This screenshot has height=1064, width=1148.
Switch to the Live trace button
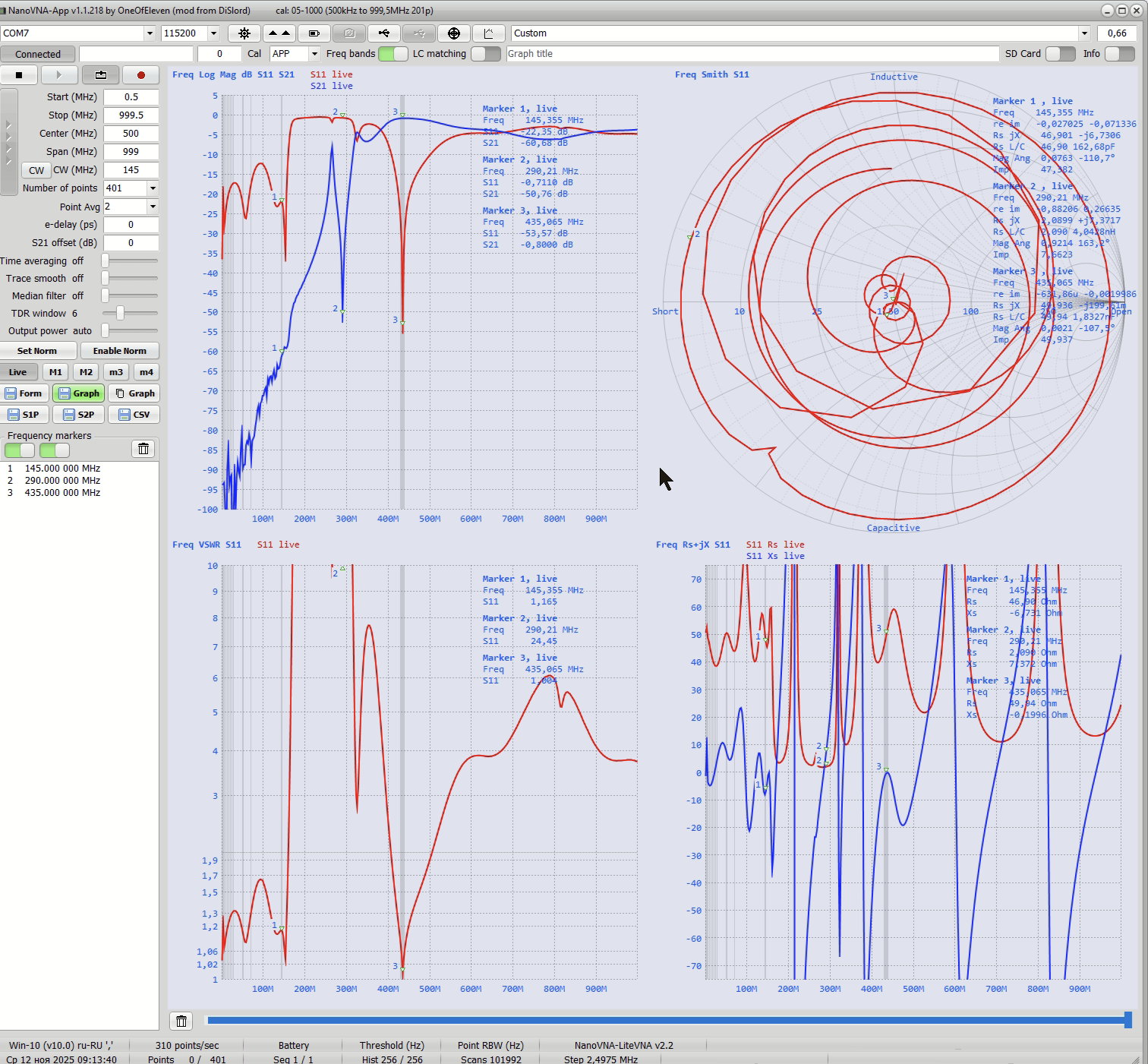(x=18, y=372)
